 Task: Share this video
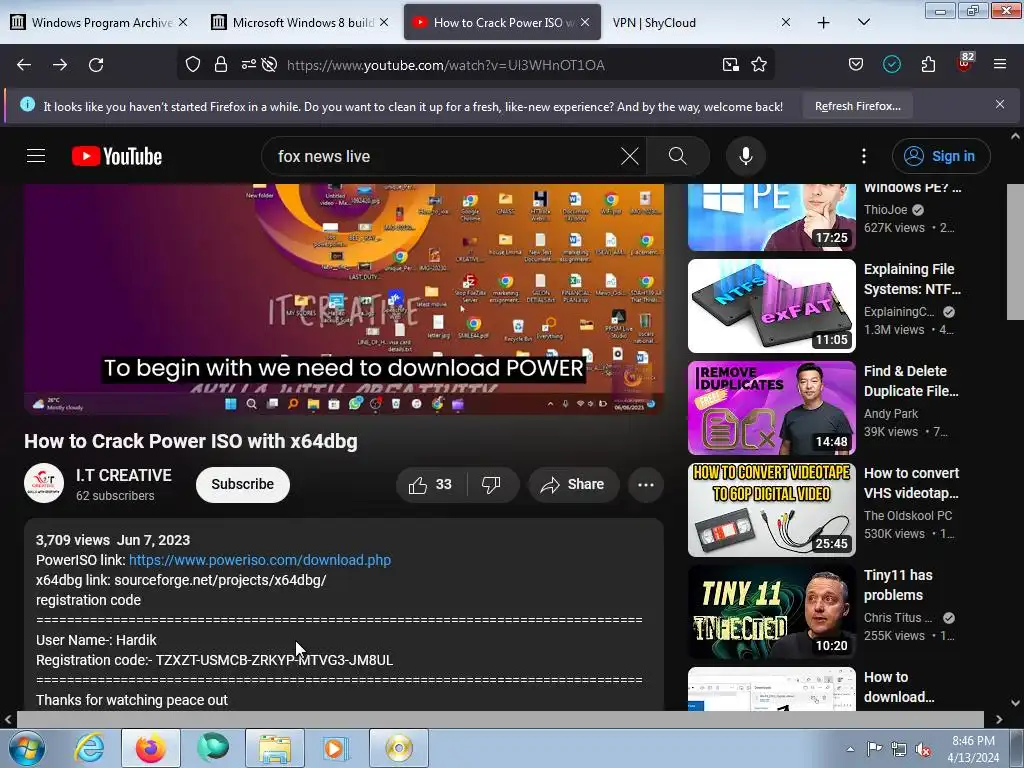573,485
